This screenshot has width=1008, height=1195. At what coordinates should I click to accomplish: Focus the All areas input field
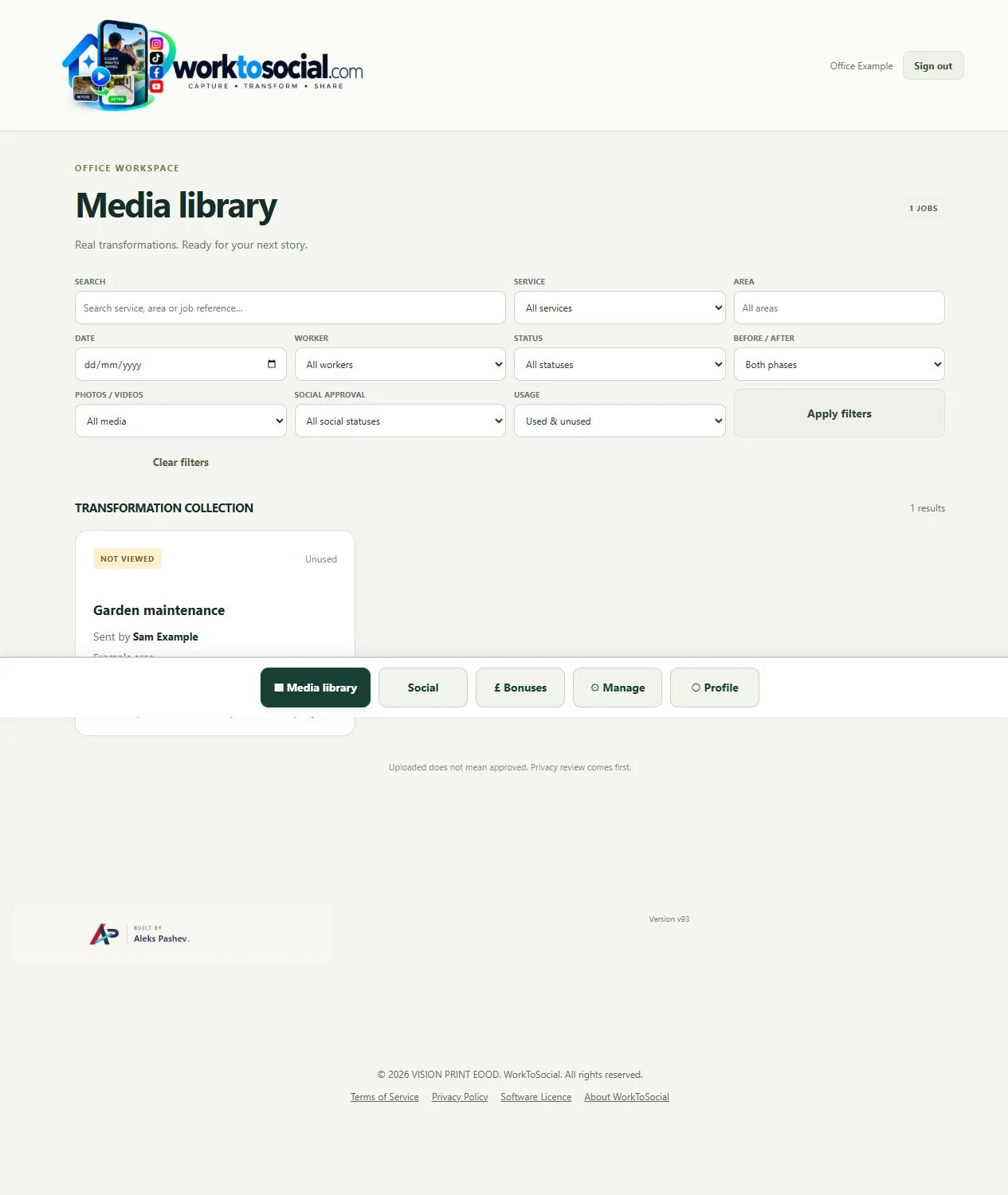[839, 308]
